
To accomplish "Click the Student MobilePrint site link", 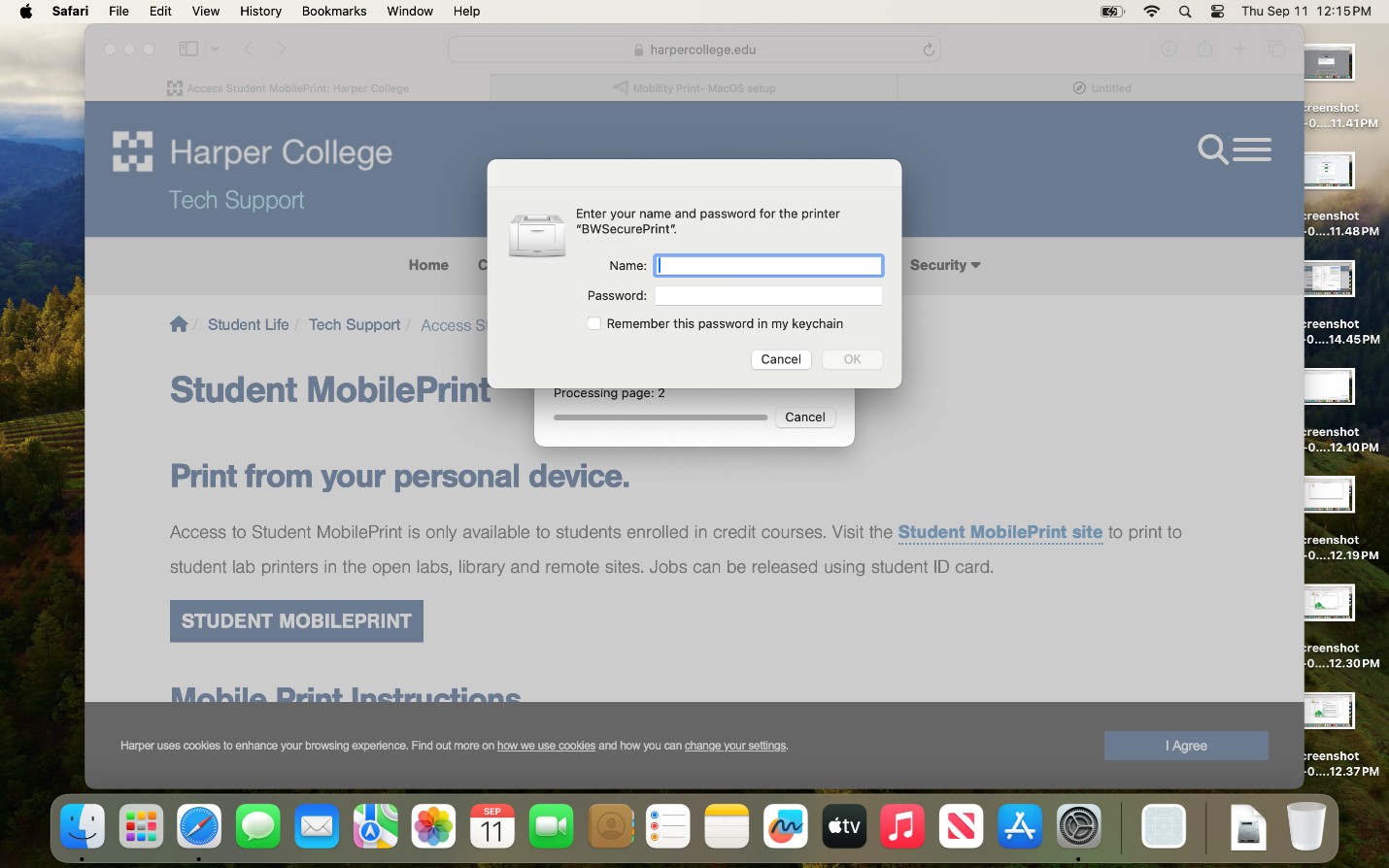I will 999,532.
